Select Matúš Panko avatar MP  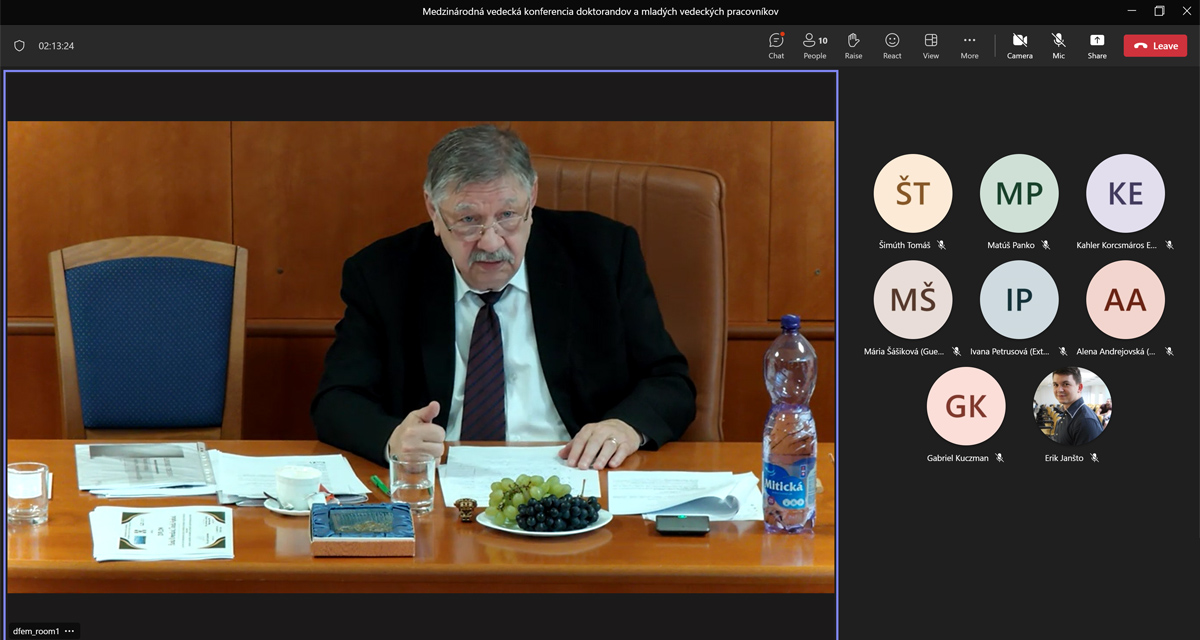[1019, 193]
